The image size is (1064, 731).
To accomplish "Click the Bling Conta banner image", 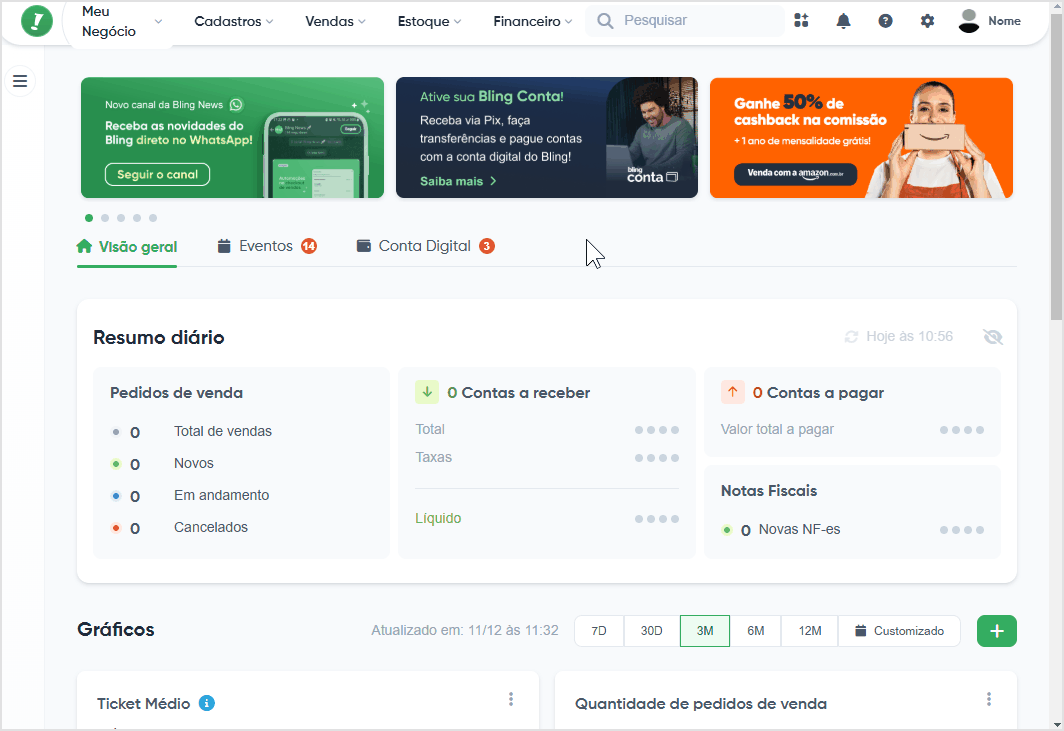I will (x=547, y=138).
